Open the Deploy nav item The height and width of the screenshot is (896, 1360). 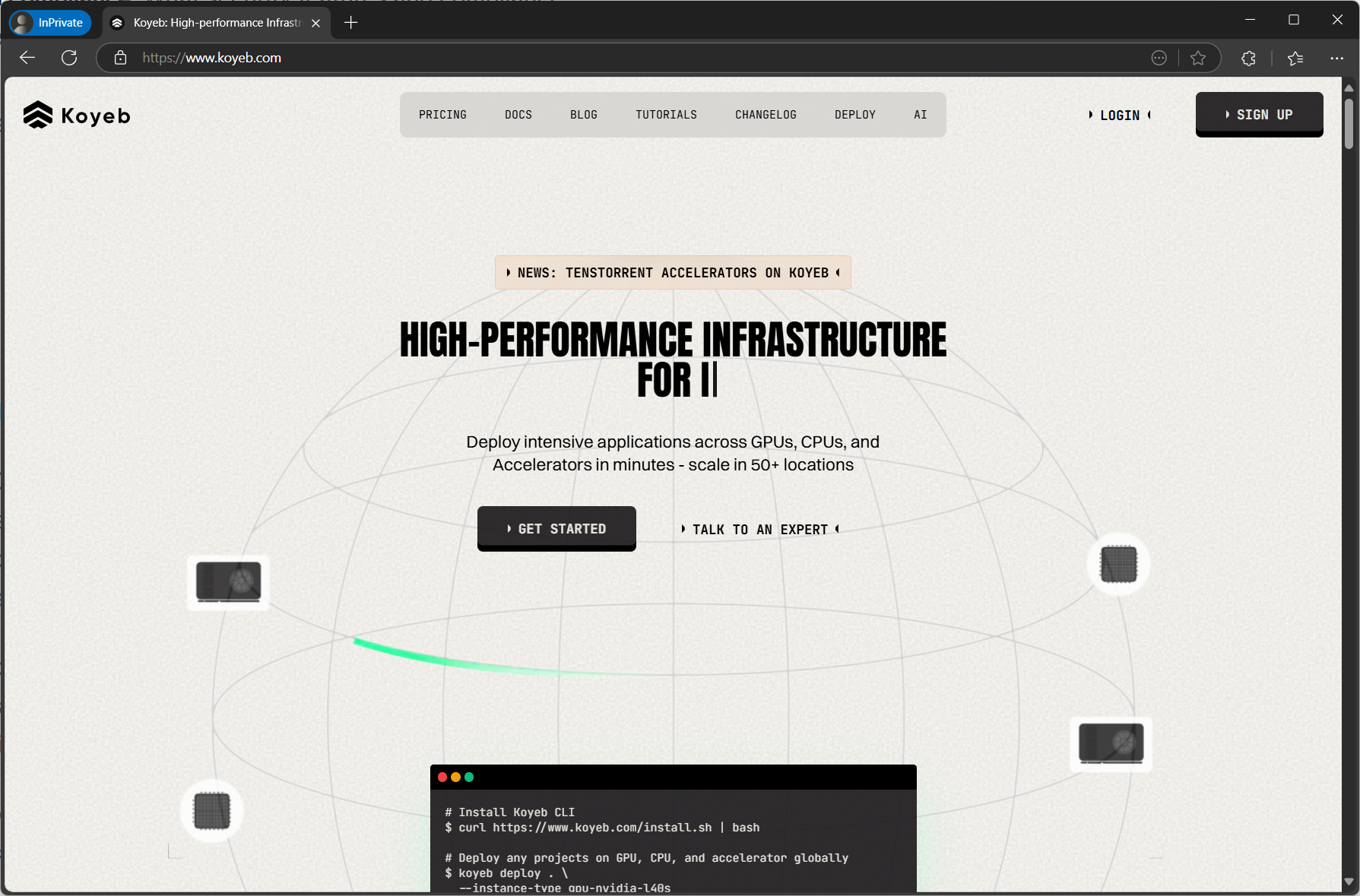click(855, 115)
